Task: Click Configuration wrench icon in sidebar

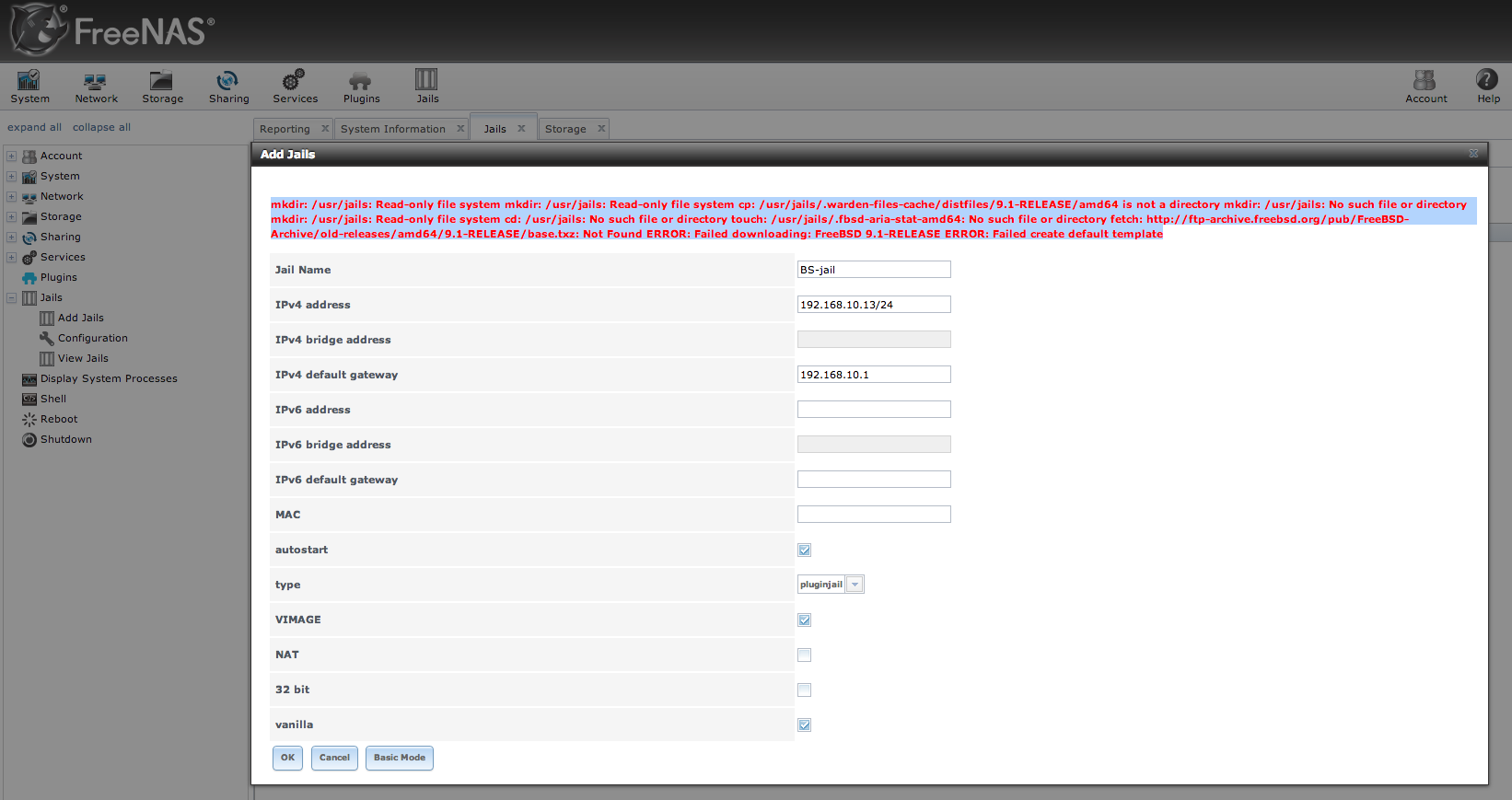Action: point(47,339)
